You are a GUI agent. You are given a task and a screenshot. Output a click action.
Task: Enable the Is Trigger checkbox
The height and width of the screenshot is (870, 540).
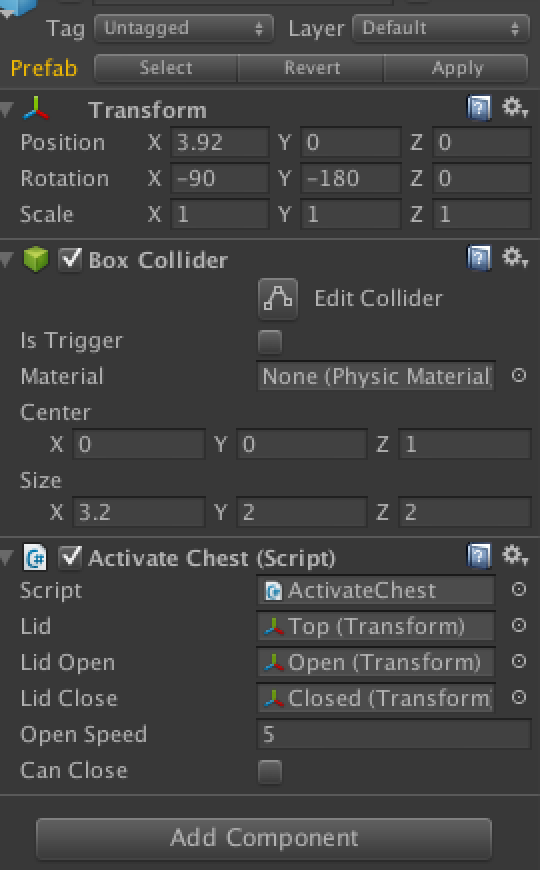click(270, 341)
